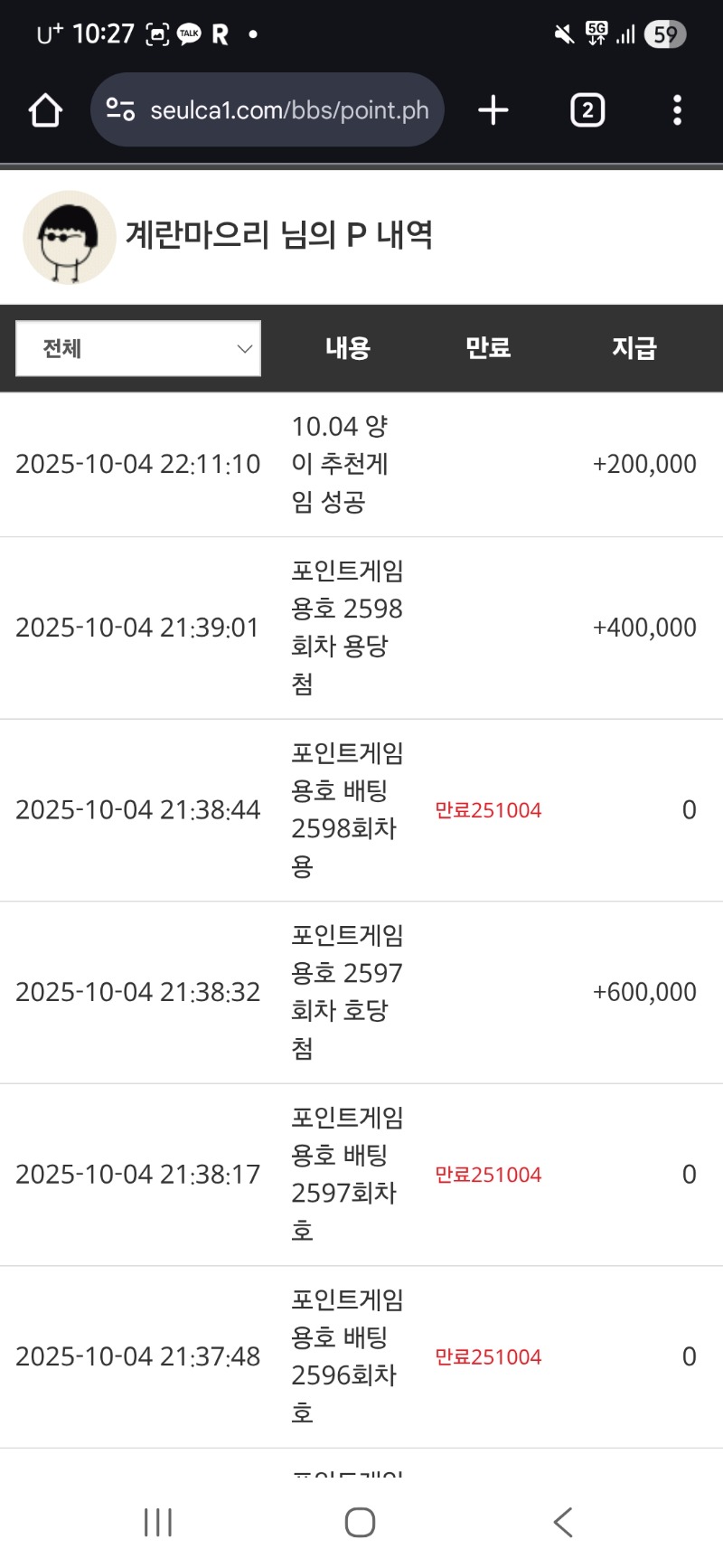The width and height of the screenshot is (723, 1568).
Task: Tap the 2598회차 용 expiry label 만료251004
Action: 488,810
